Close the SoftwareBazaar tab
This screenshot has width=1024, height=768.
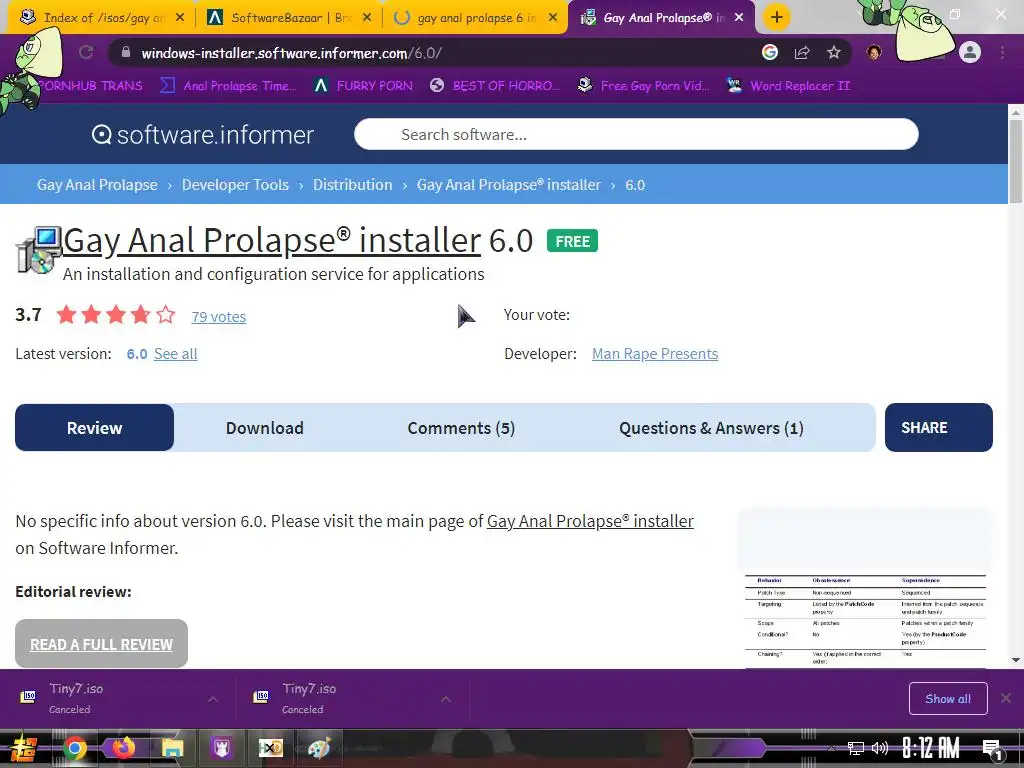point(367,18)
